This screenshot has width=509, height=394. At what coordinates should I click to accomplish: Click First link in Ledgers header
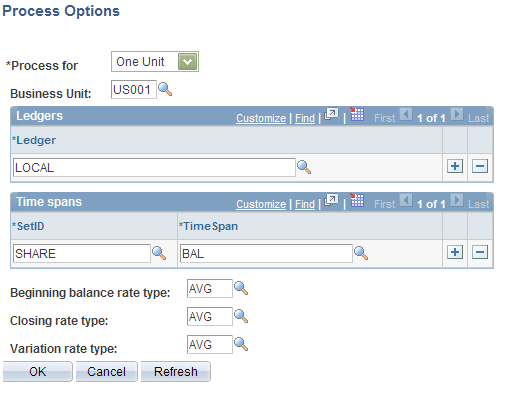tap(385, 118)
